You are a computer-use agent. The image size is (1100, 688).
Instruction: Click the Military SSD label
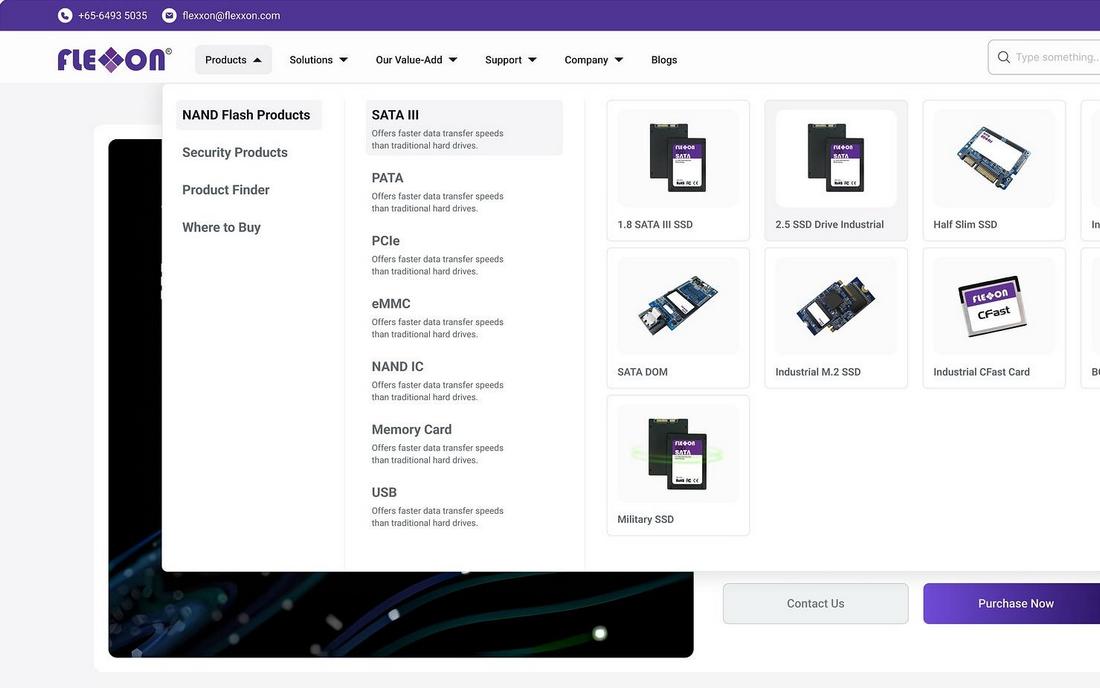pos(645,519)
